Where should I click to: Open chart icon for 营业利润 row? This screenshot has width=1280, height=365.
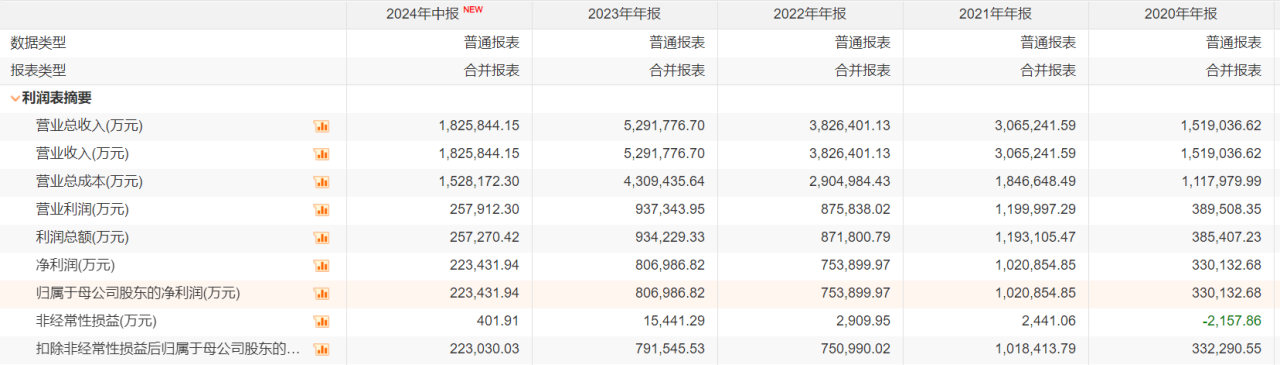pos(321,210)
